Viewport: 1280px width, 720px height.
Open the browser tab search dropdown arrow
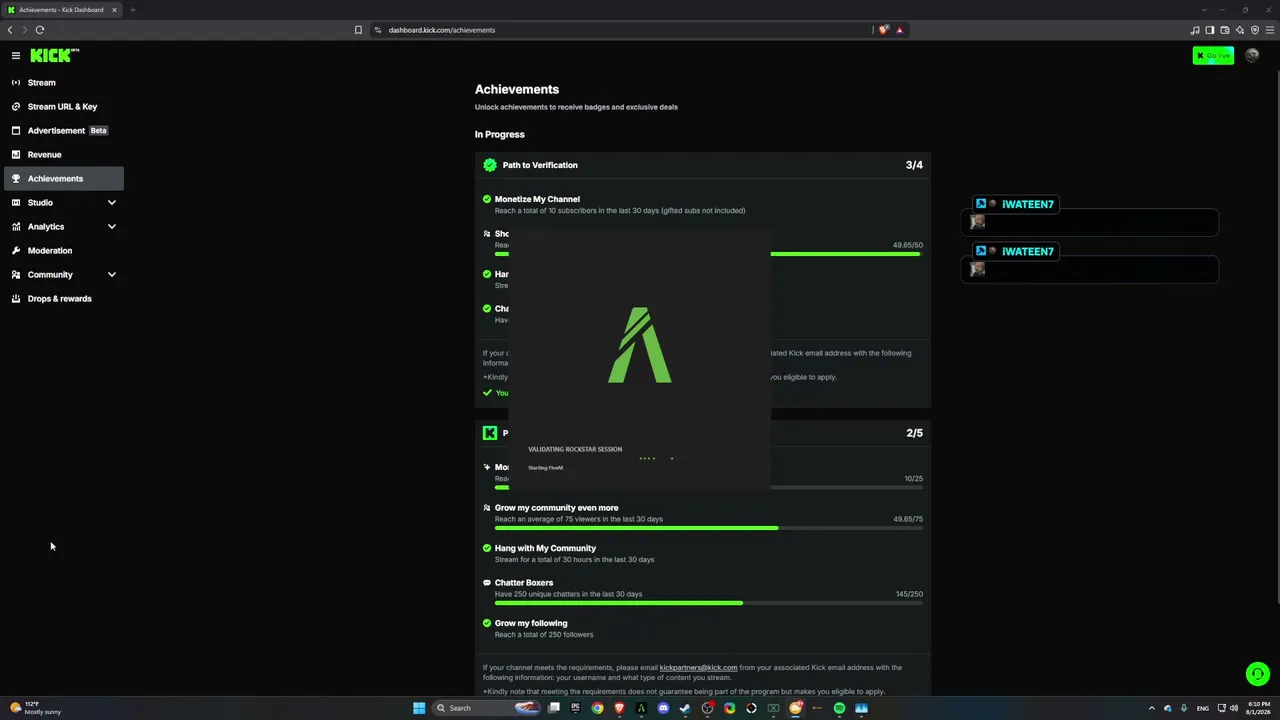(x=1204, y=10)
